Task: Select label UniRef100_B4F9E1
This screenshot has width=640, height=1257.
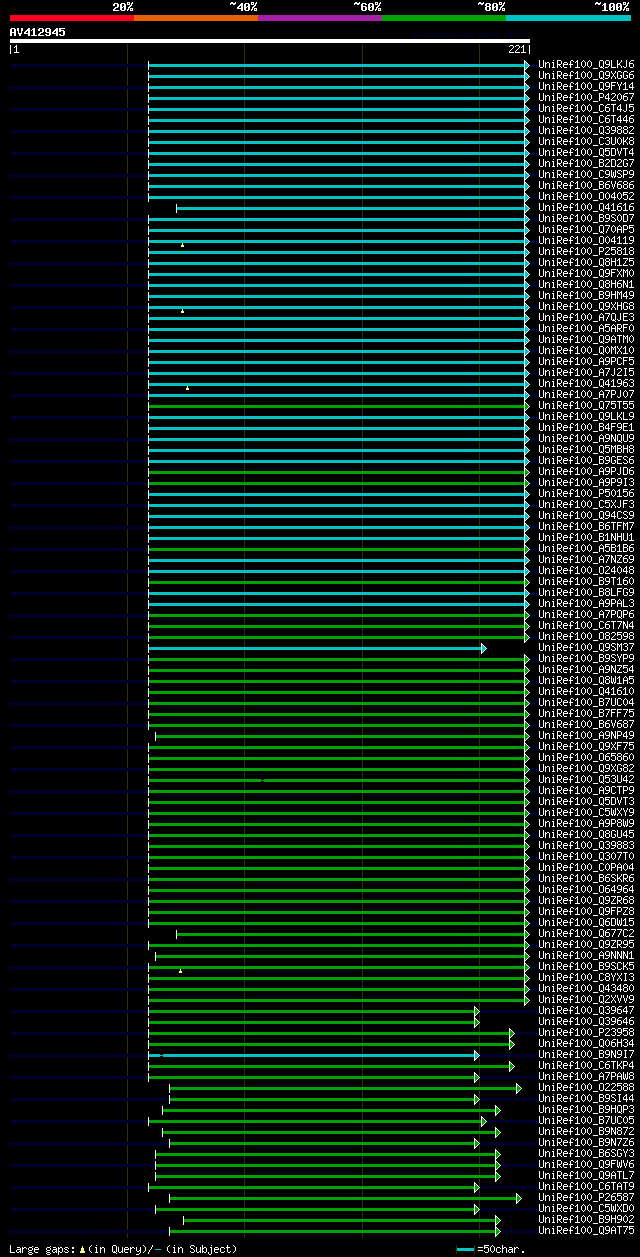Action: tap(586, 427)
